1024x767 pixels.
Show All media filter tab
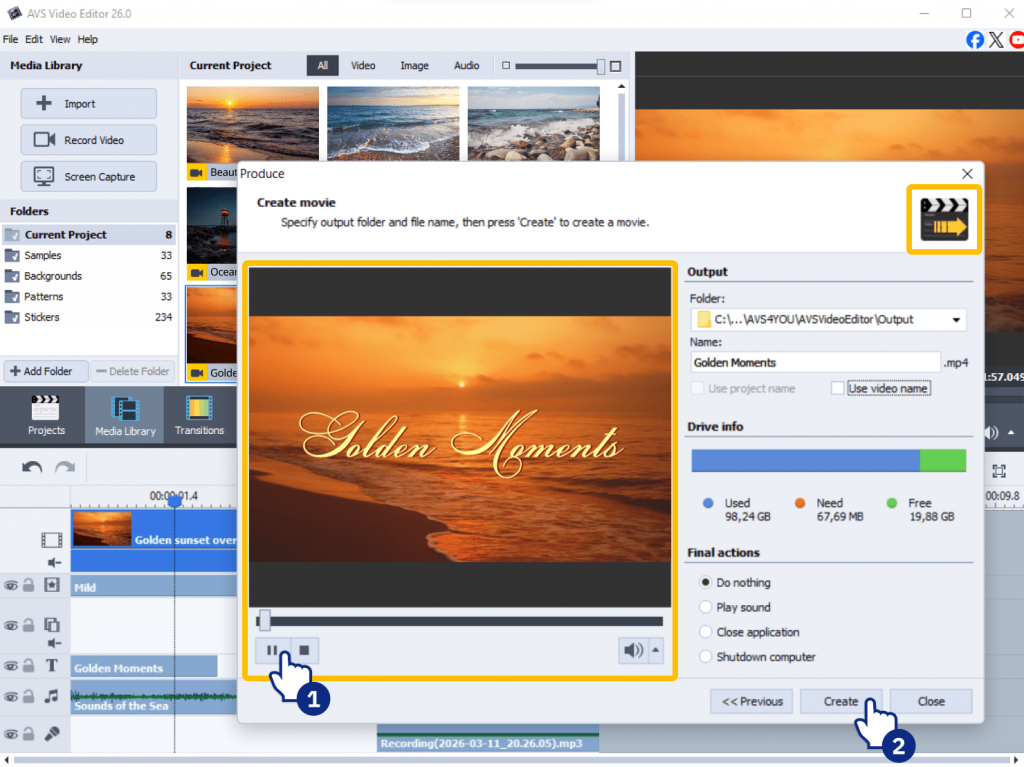click(x=323, y=65)
